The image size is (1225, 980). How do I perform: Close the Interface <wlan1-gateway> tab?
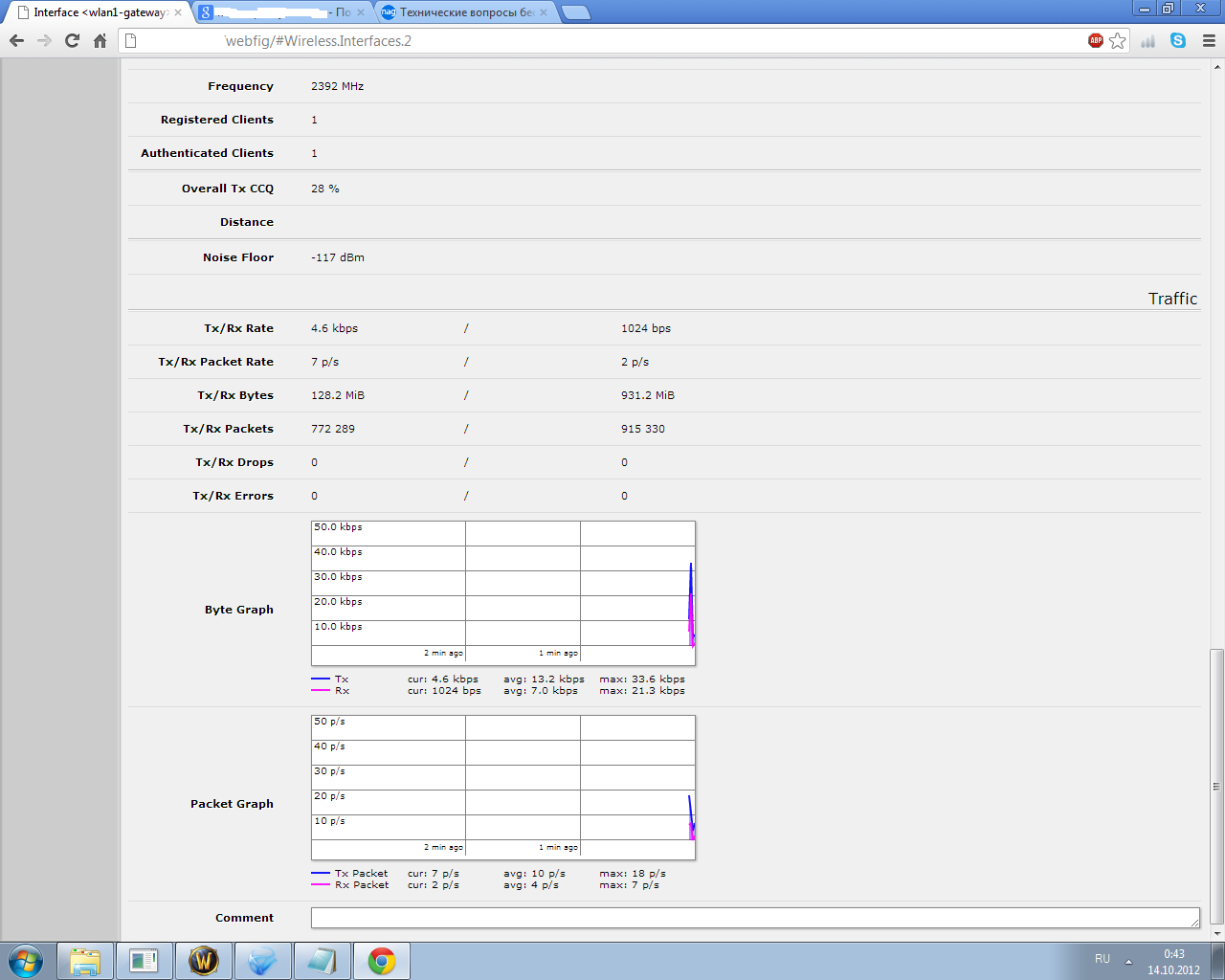[178, 12]
